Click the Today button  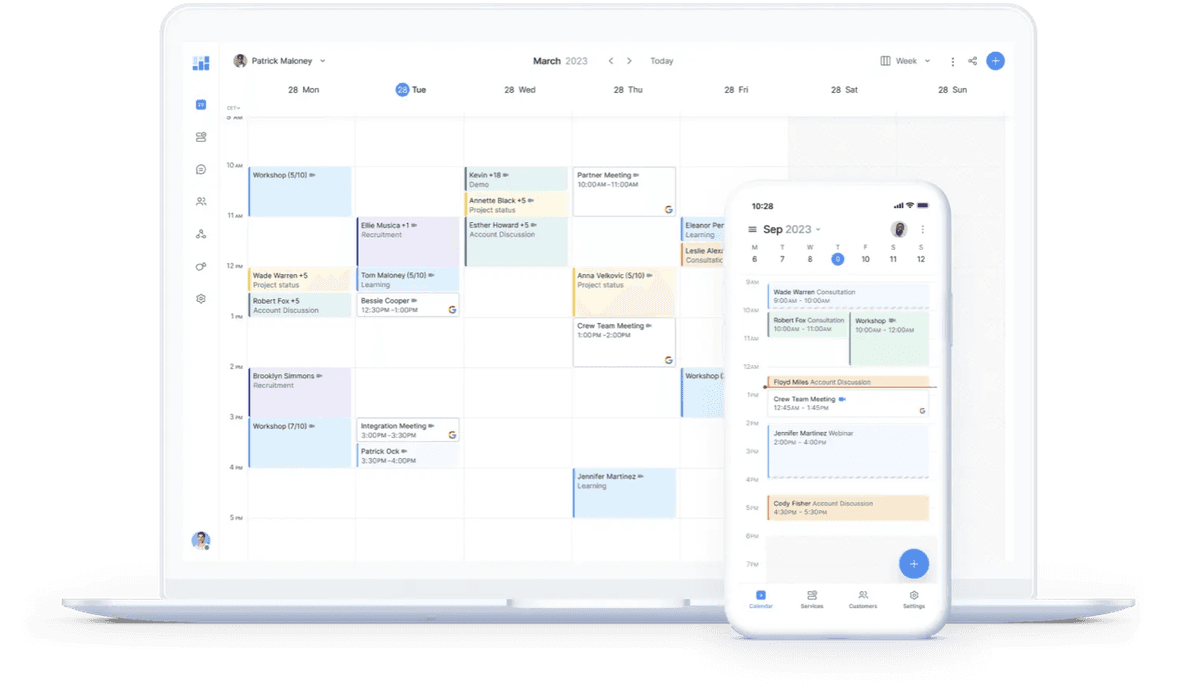click(x=662, y=61)
